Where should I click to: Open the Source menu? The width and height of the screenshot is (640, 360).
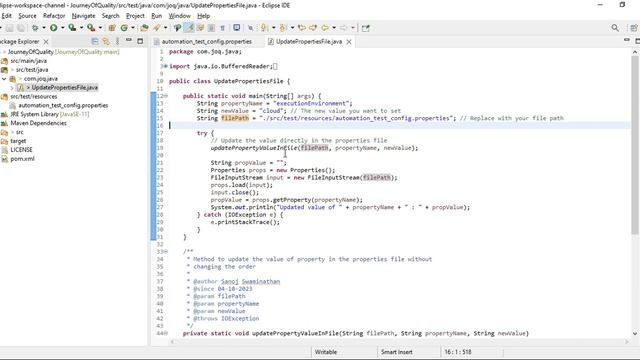coord(27,16)
